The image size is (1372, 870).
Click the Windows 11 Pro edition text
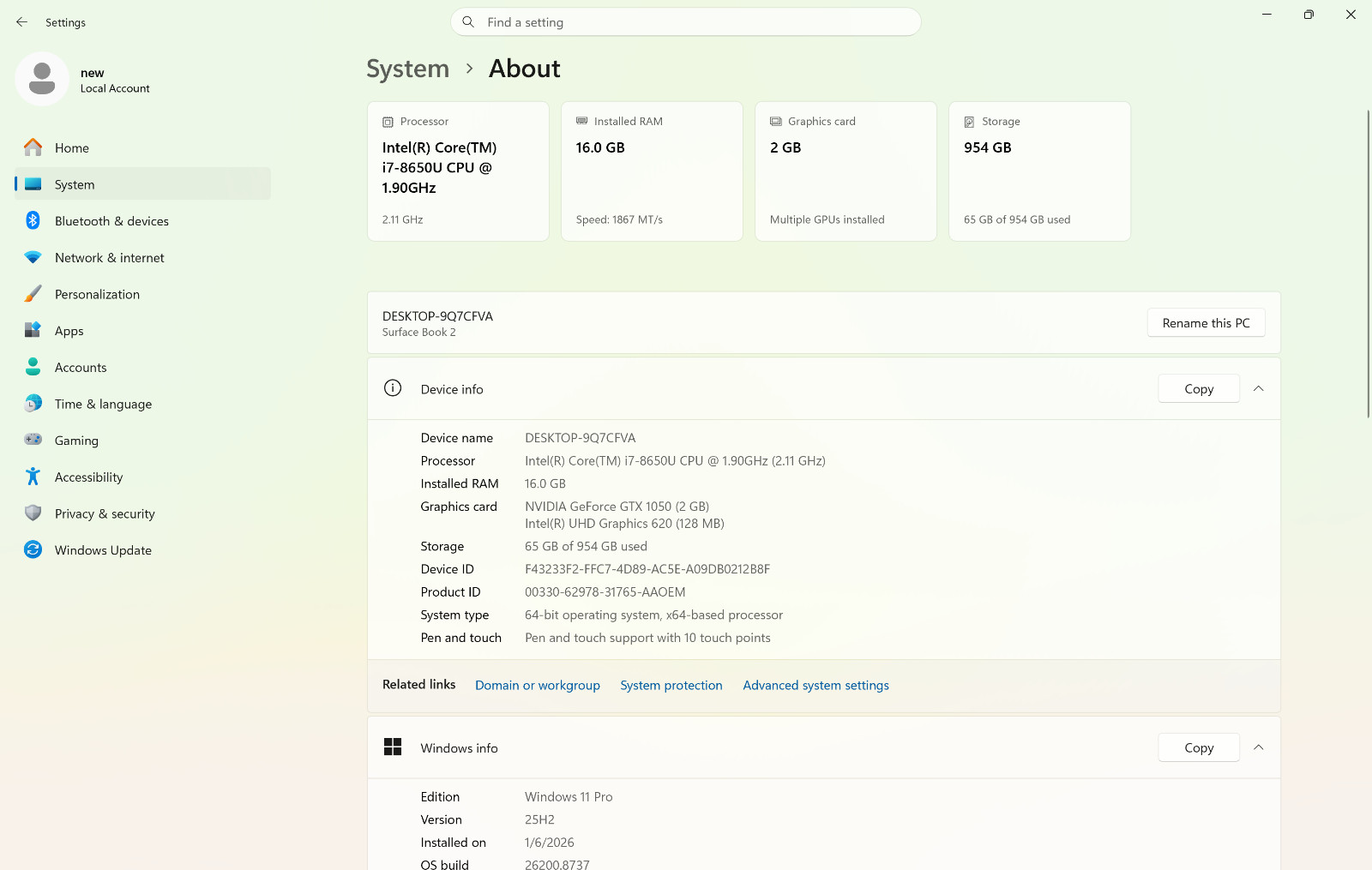coord(569,797)
